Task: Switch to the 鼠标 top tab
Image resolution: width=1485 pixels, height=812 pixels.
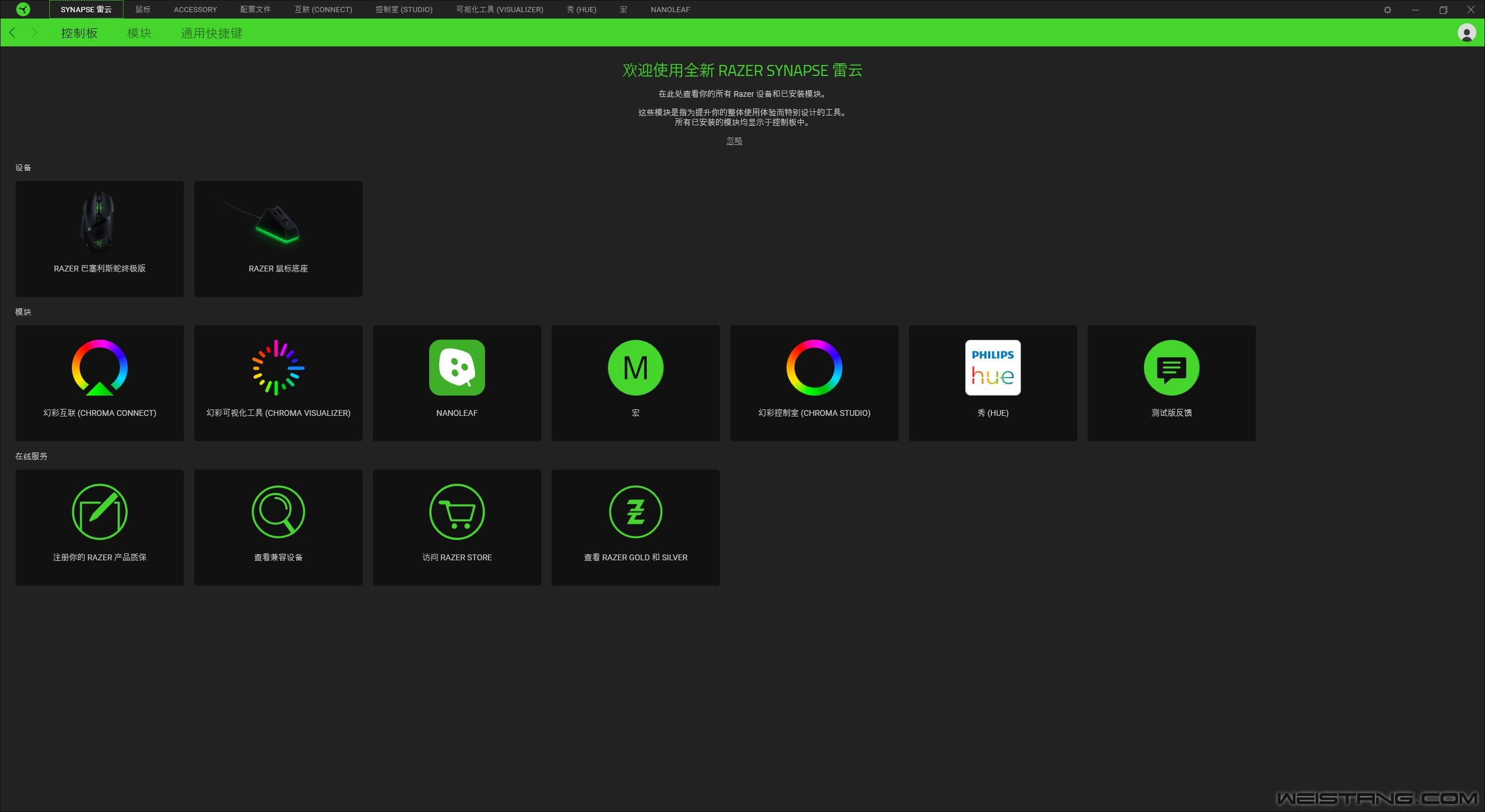Action: (x=143, y=9)
